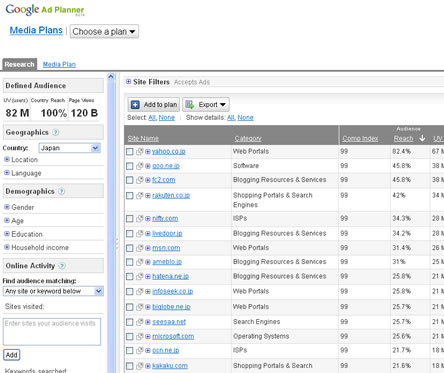
Task: Open rakuten.co.jp in new window icon
Action: pos(140,196)
